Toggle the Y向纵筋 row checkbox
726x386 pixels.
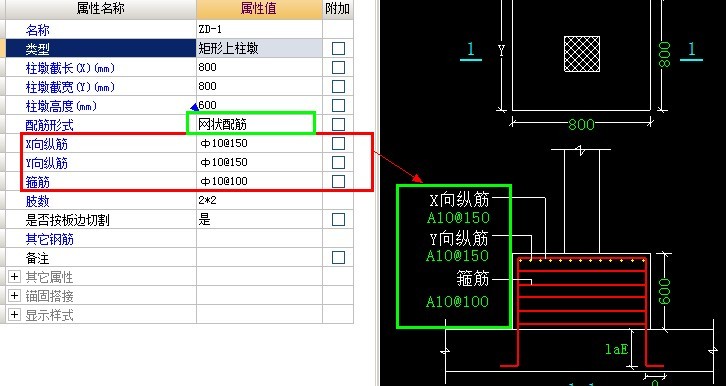tap(338, 162)
